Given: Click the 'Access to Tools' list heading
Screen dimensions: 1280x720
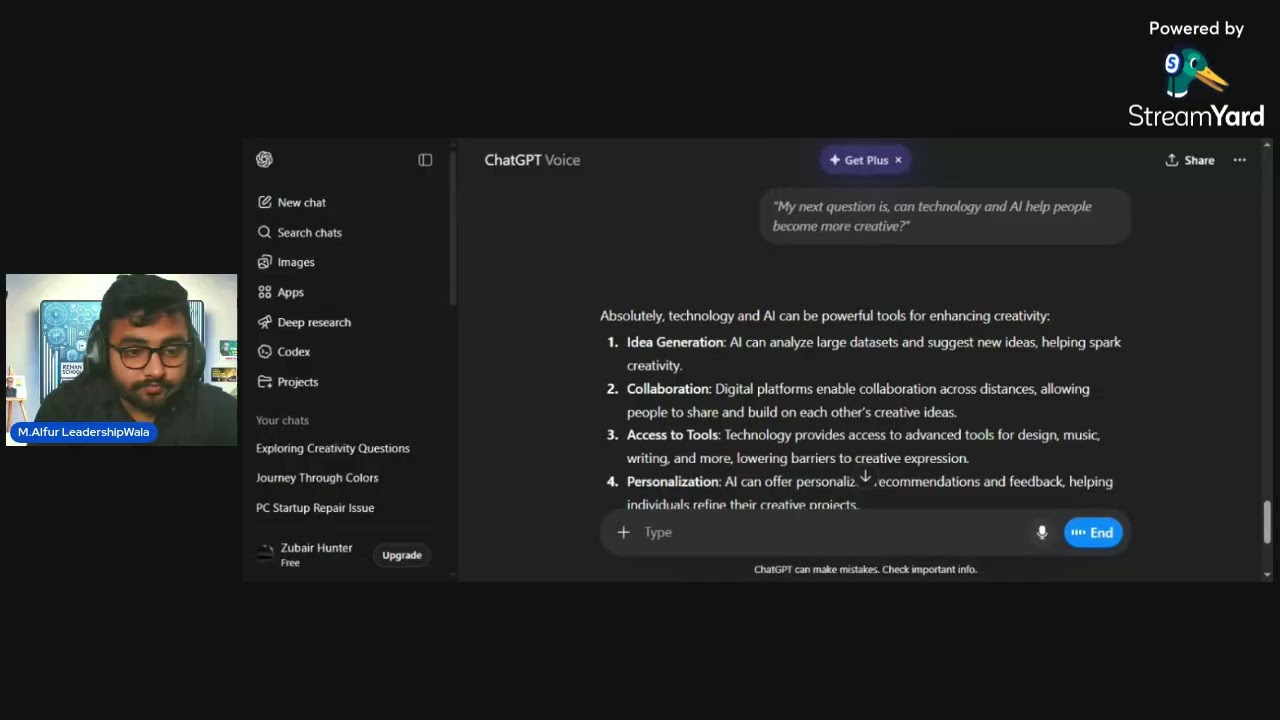Looking at the screenshot, I should point(673,435).
